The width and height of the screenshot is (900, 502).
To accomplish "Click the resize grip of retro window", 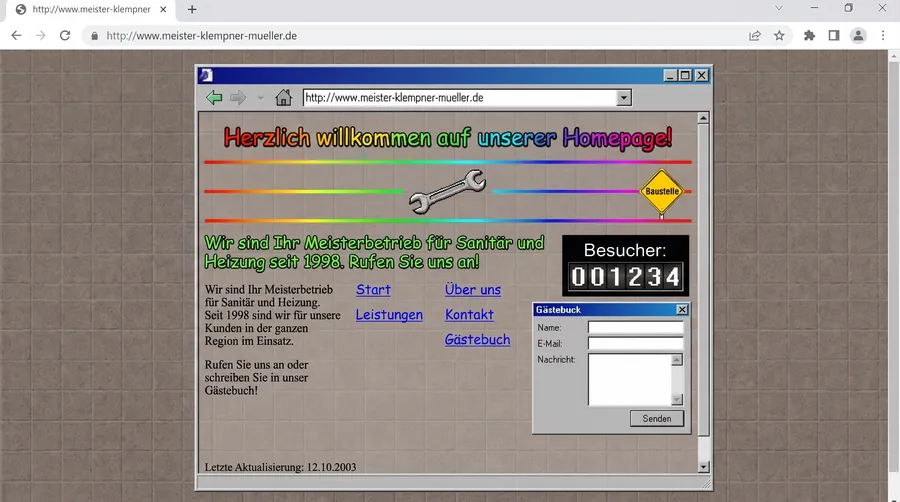I will pyautogui.click(x=707, y=485).
